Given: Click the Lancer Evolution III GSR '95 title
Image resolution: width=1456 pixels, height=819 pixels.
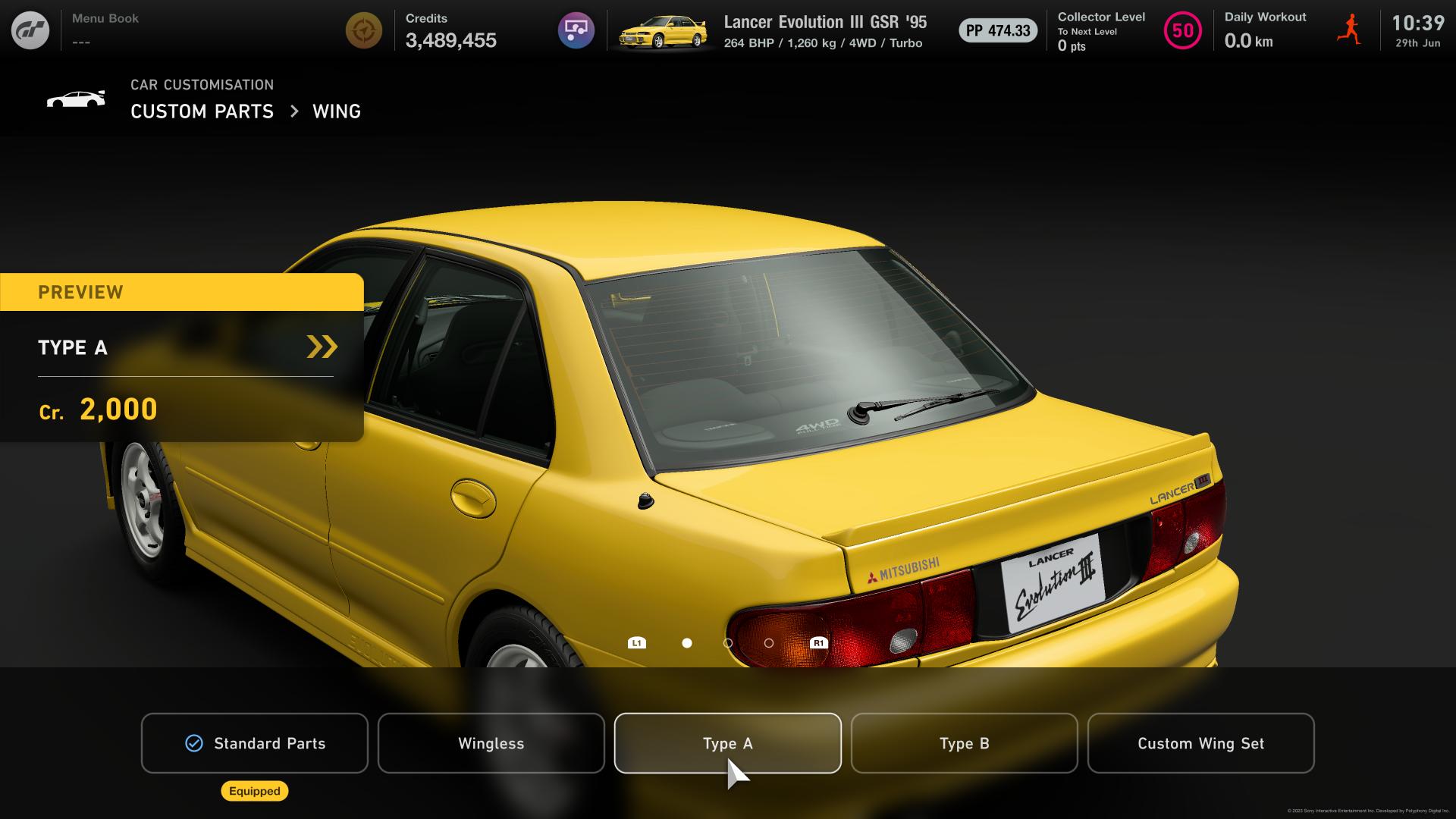Looking at the screenshot, I should [x=825, y=22].
